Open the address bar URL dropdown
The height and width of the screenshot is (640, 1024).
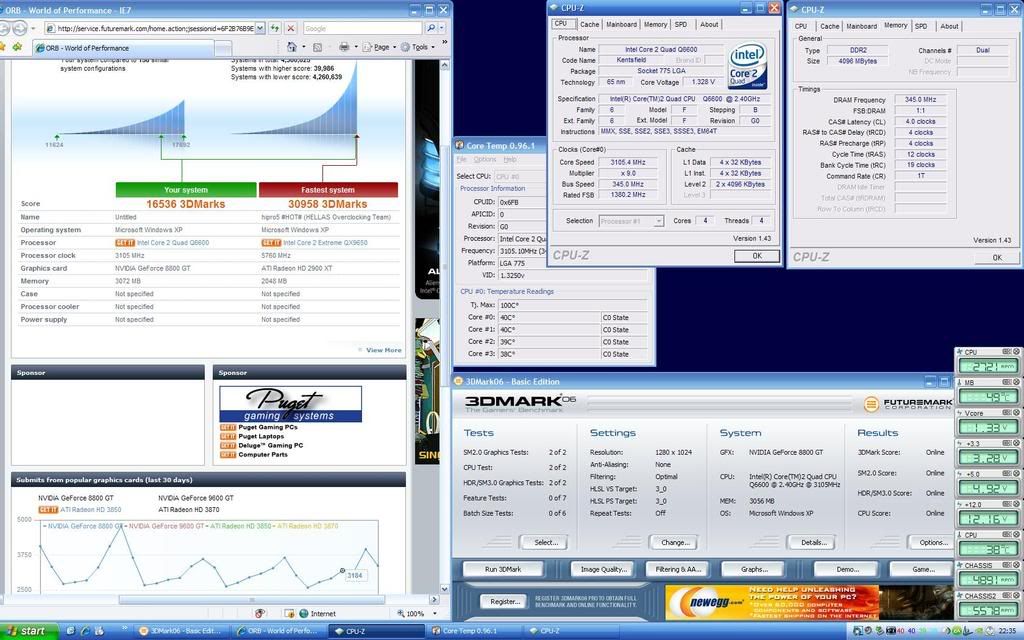[x=260, y=28]
